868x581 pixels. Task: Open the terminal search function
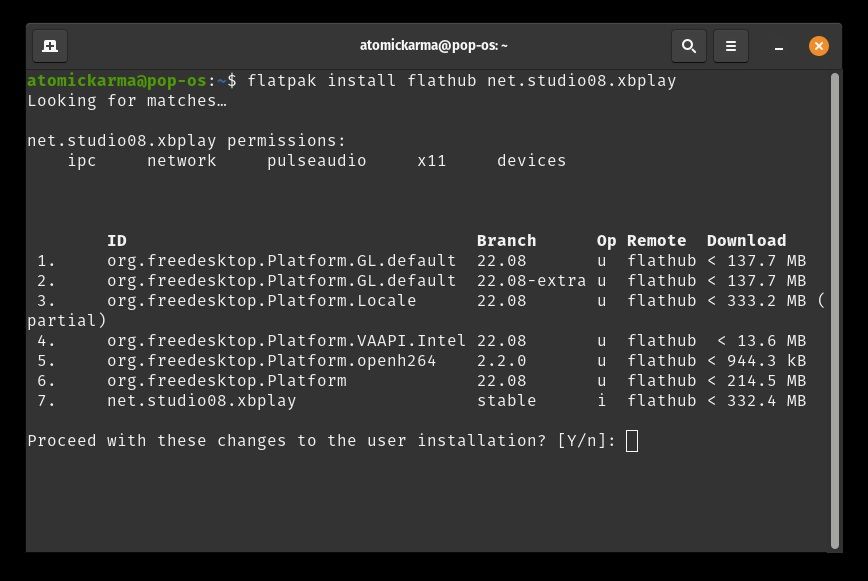(689, 45)
